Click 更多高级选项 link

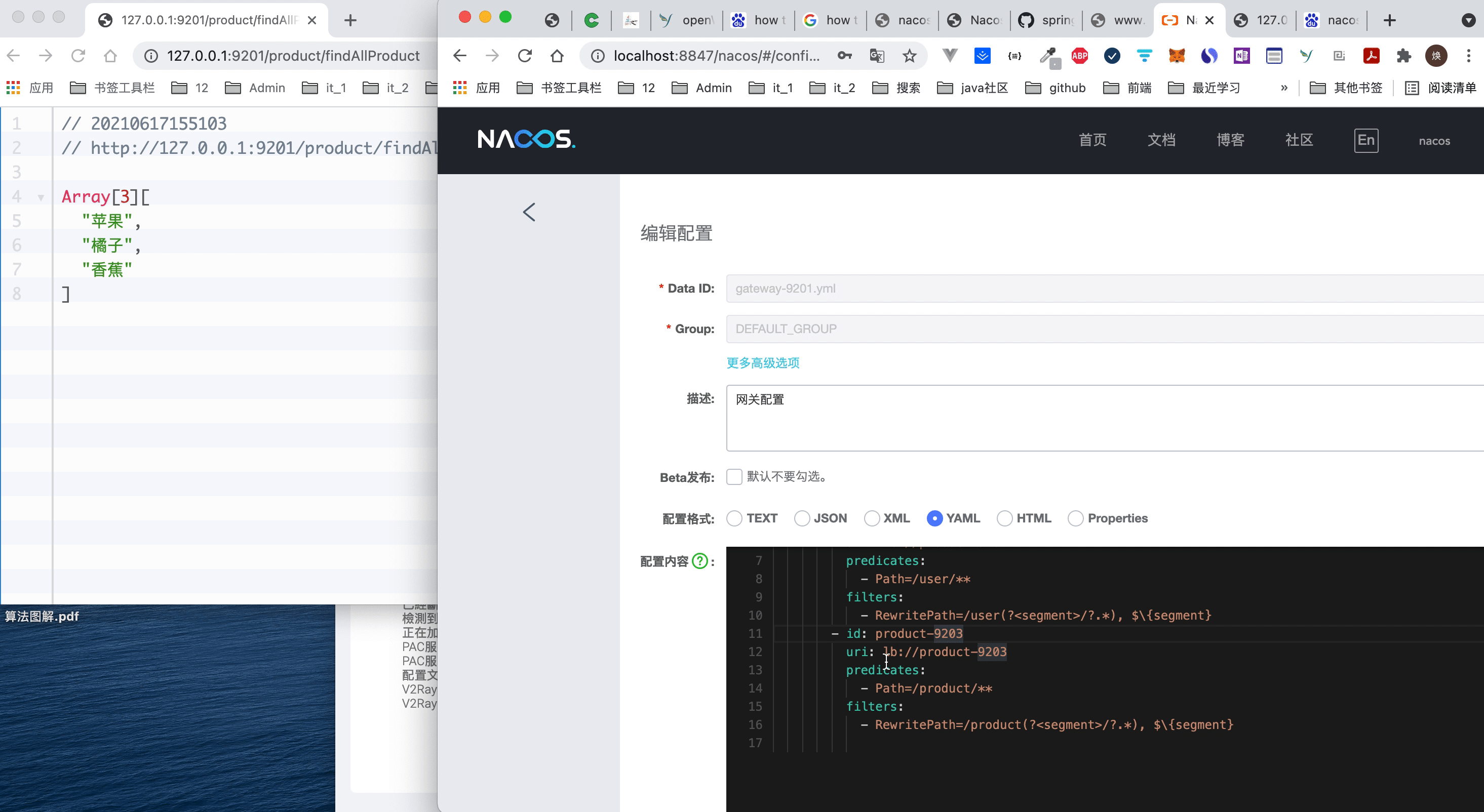point(763,363)
